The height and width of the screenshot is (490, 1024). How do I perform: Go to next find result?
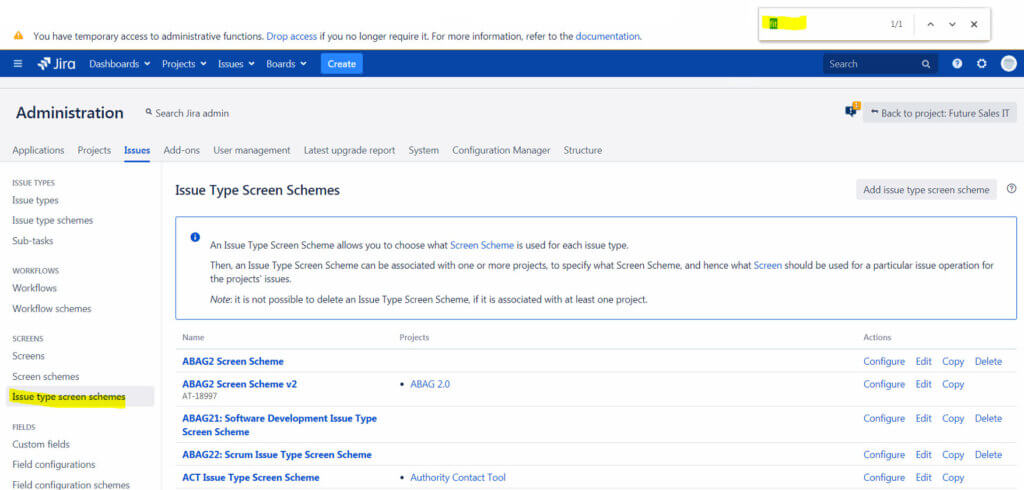tap(952, 24)
